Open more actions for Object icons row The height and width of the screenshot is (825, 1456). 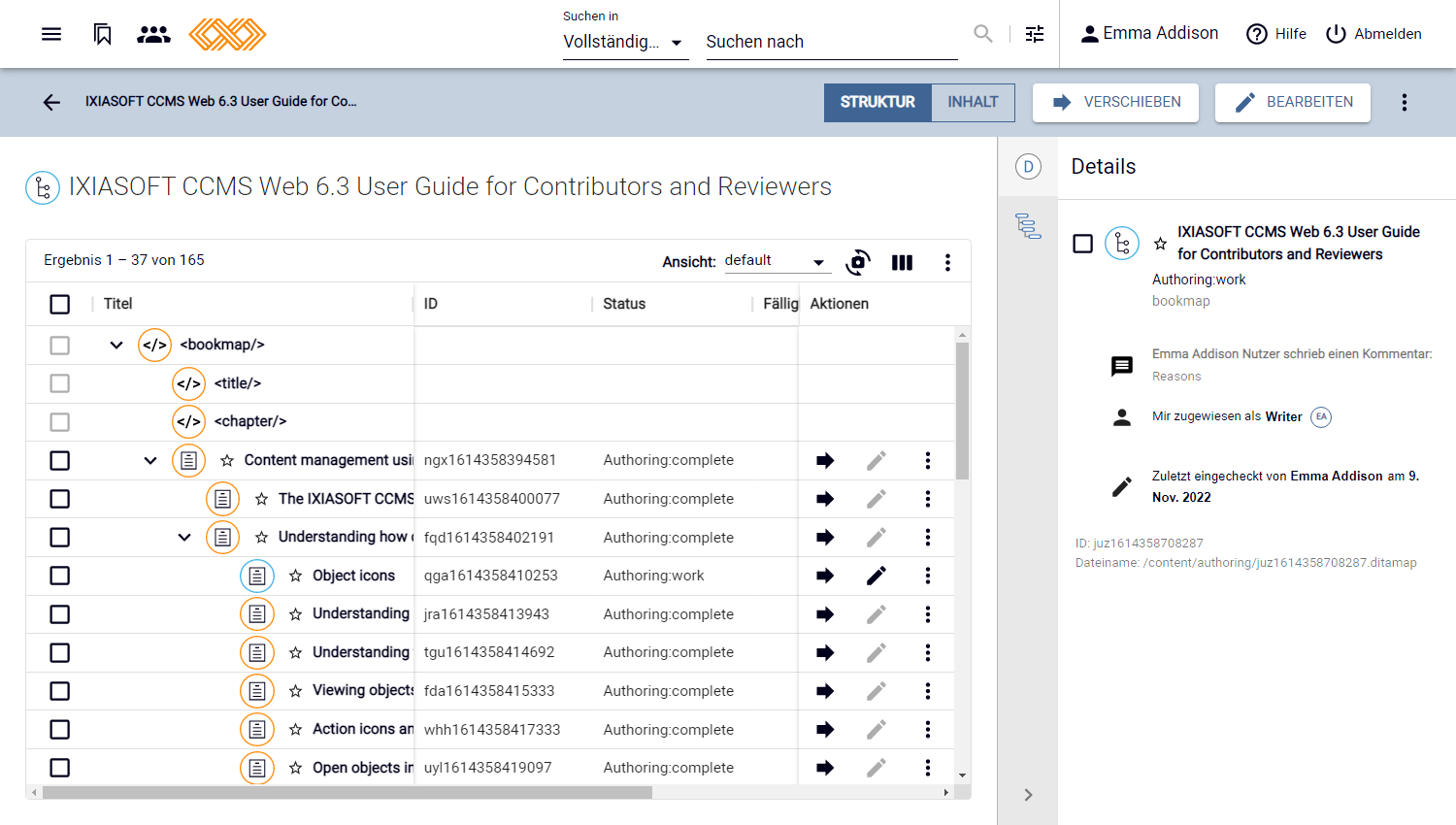tap(928, 576)
